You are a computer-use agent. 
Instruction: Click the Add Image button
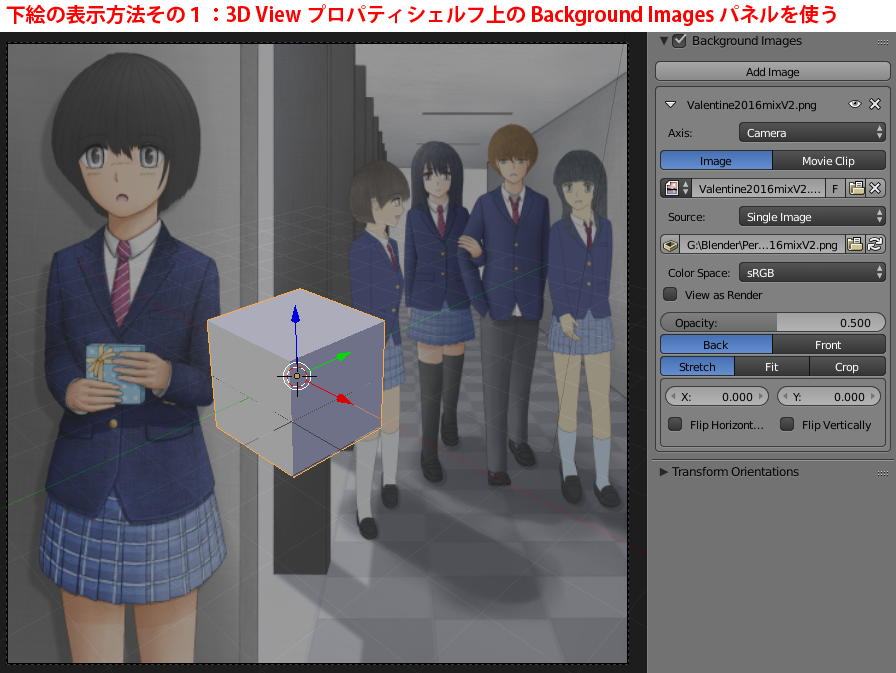[773, 72]
